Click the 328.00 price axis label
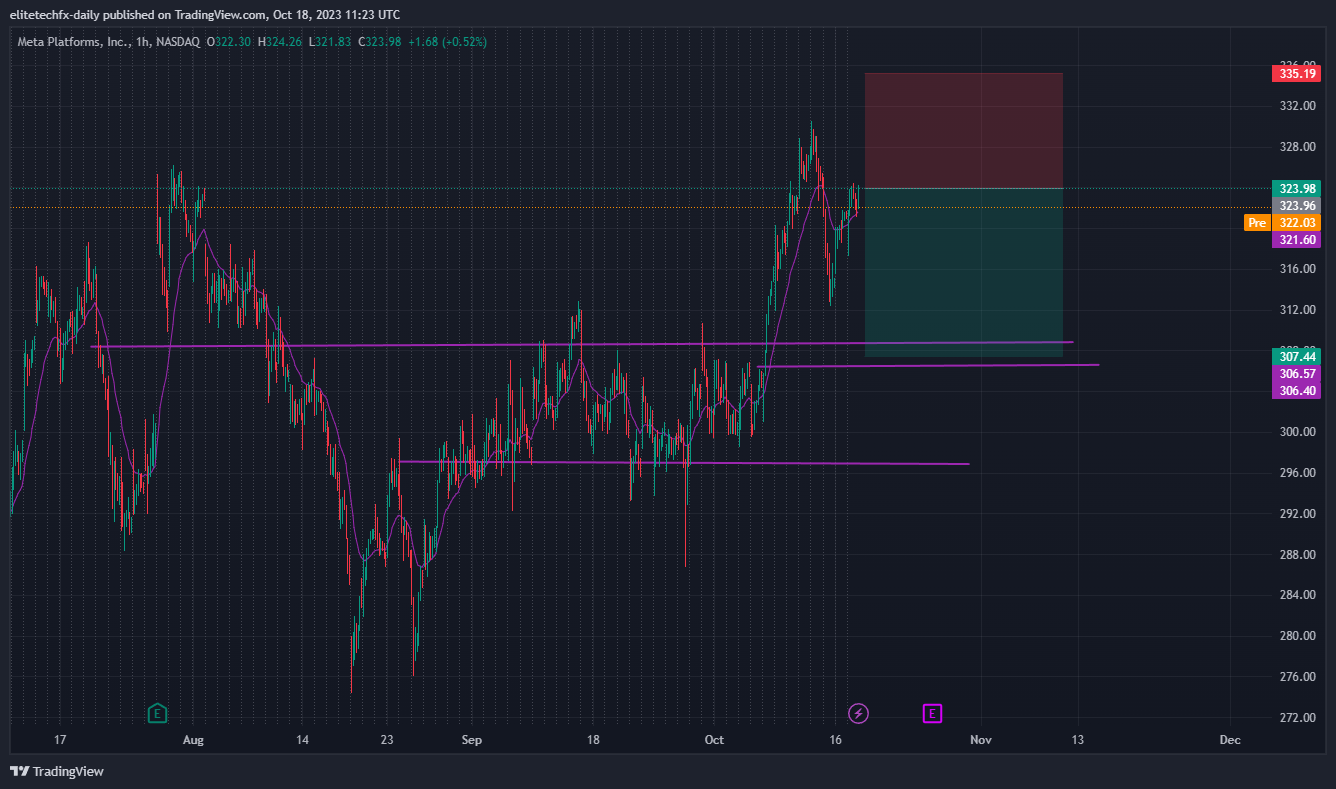The width and height of the screenshot is (1336, 789). (1297, 147)
